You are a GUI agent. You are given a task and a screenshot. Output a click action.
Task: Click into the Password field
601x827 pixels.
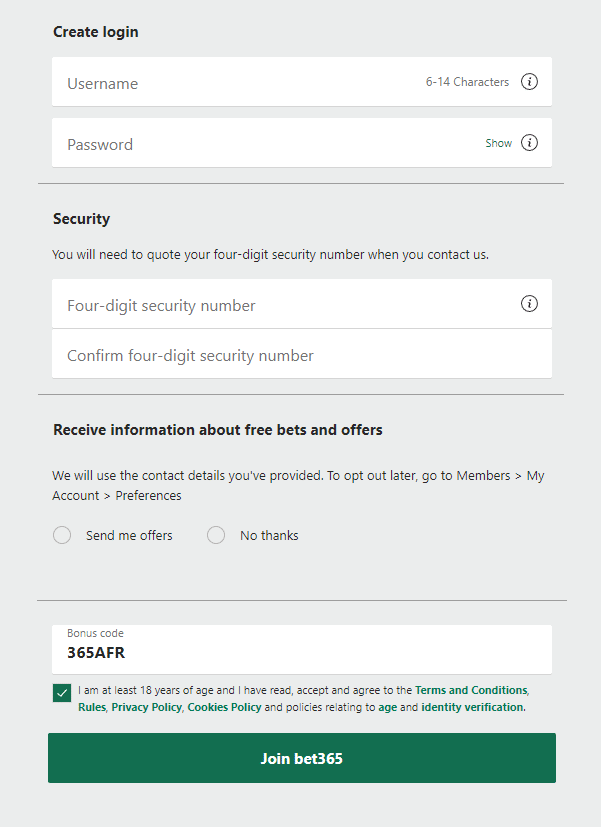pos(250,143)
